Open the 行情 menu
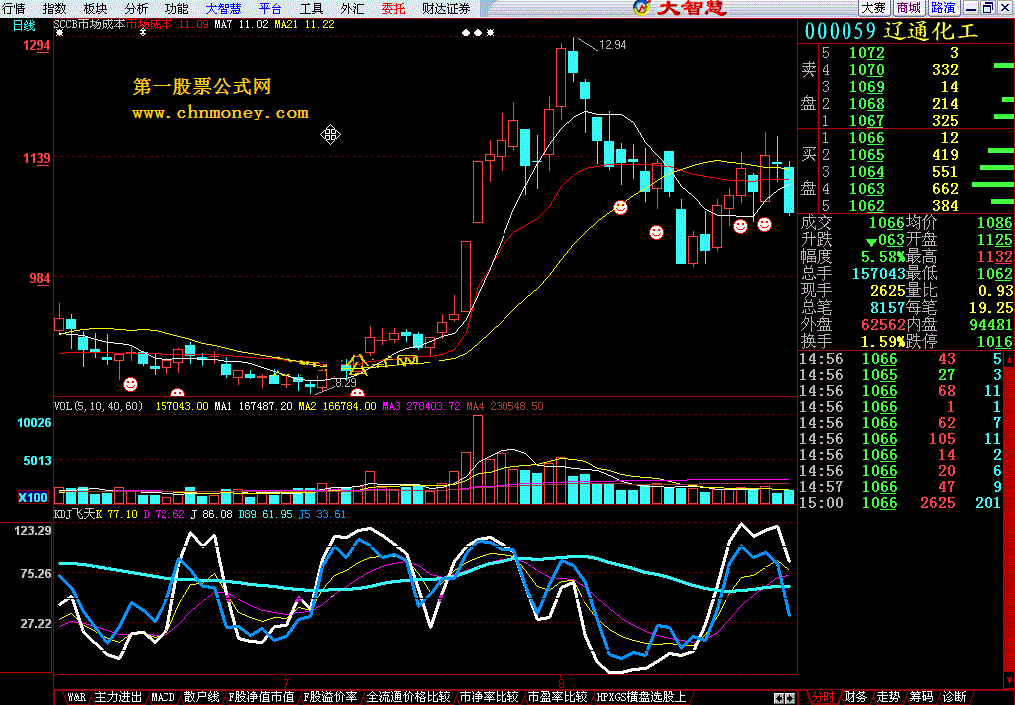 point(14,8)
